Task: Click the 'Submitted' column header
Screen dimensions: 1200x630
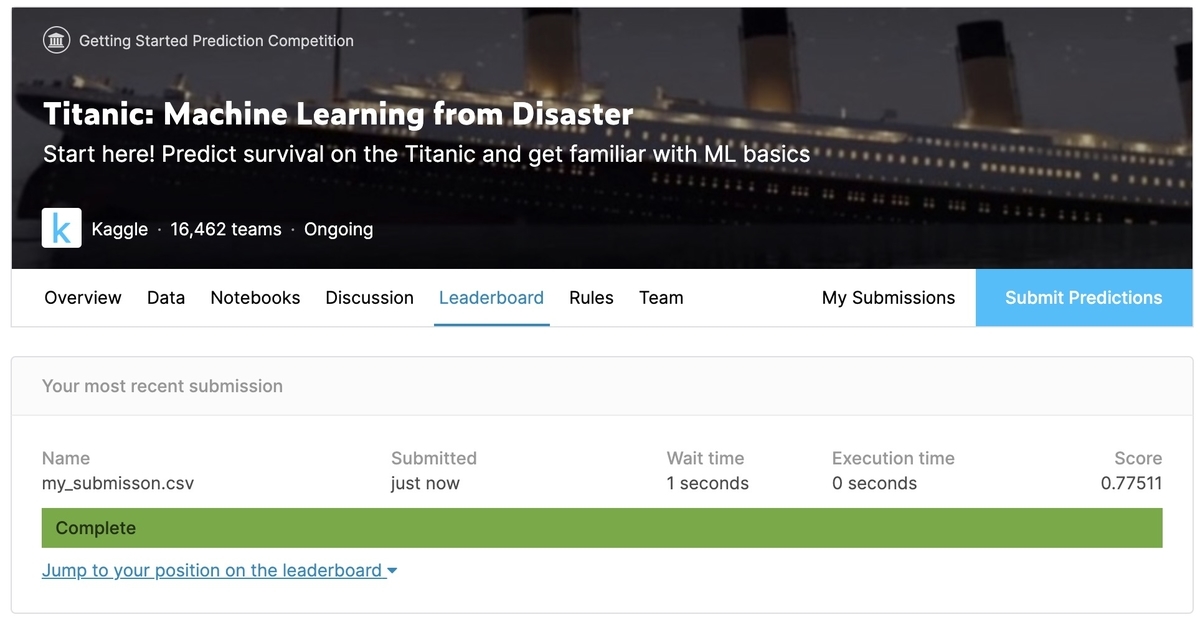Action: pos(434,458)
